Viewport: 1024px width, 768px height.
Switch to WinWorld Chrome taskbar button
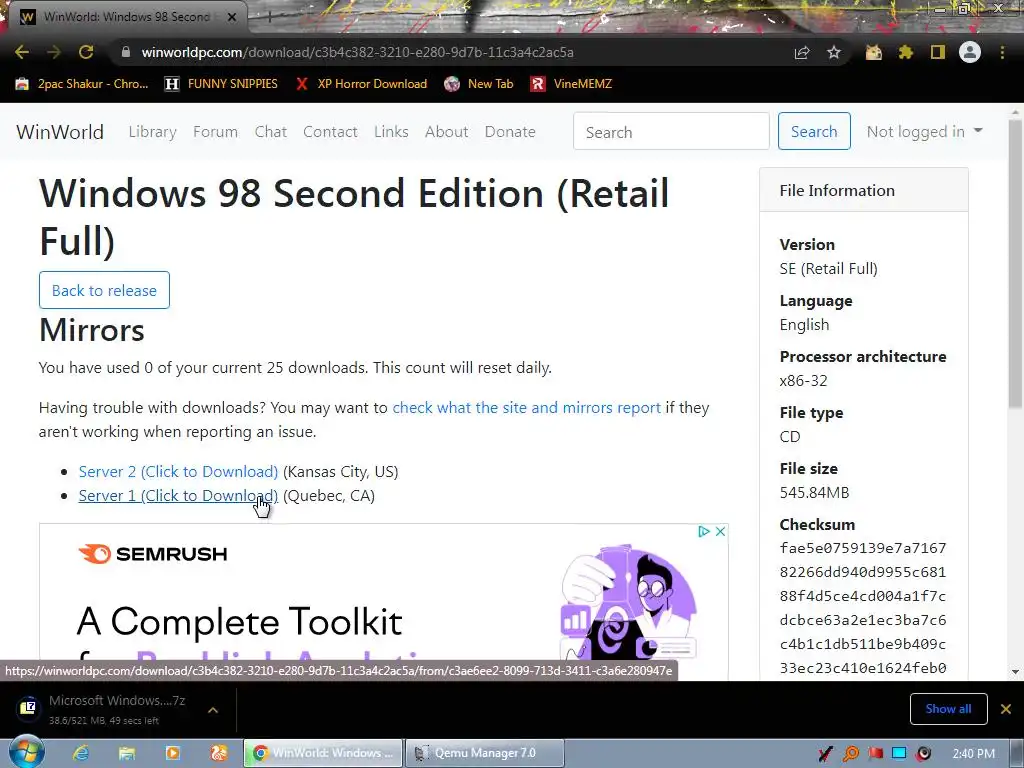[323, 753]
